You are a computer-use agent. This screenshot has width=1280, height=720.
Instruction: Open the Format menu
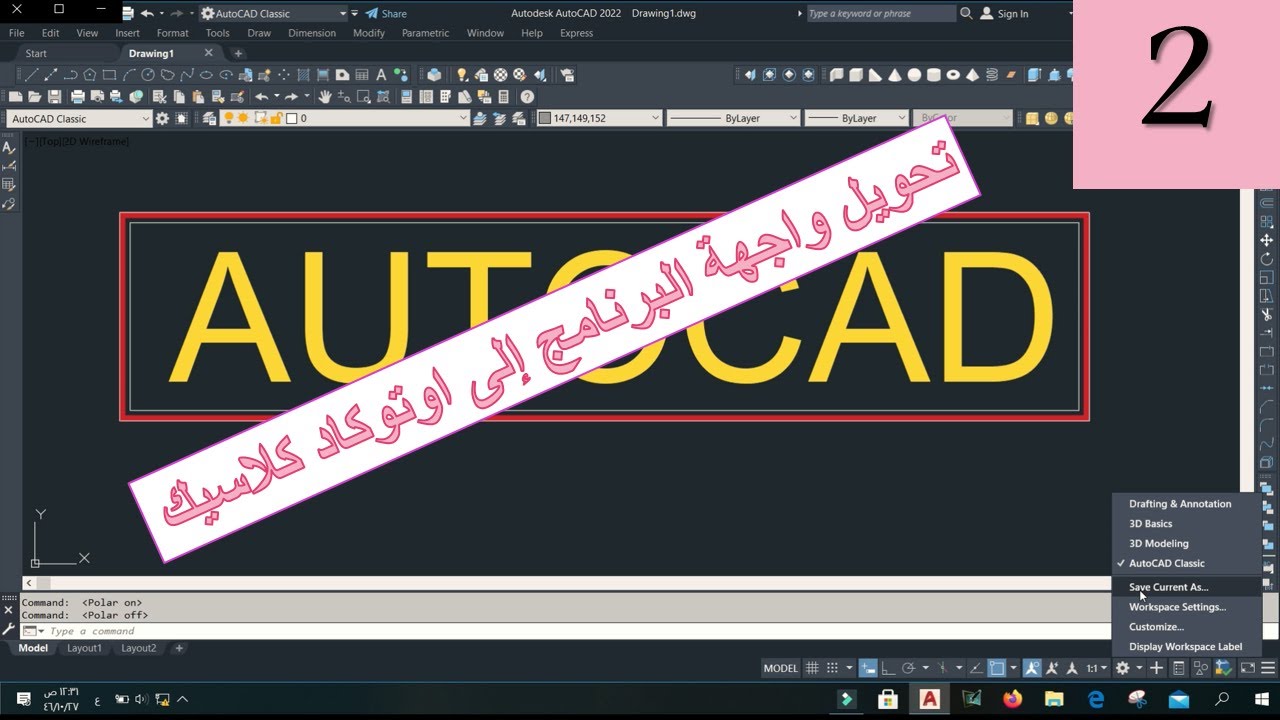pyautogui.click(x=172, y=33)
